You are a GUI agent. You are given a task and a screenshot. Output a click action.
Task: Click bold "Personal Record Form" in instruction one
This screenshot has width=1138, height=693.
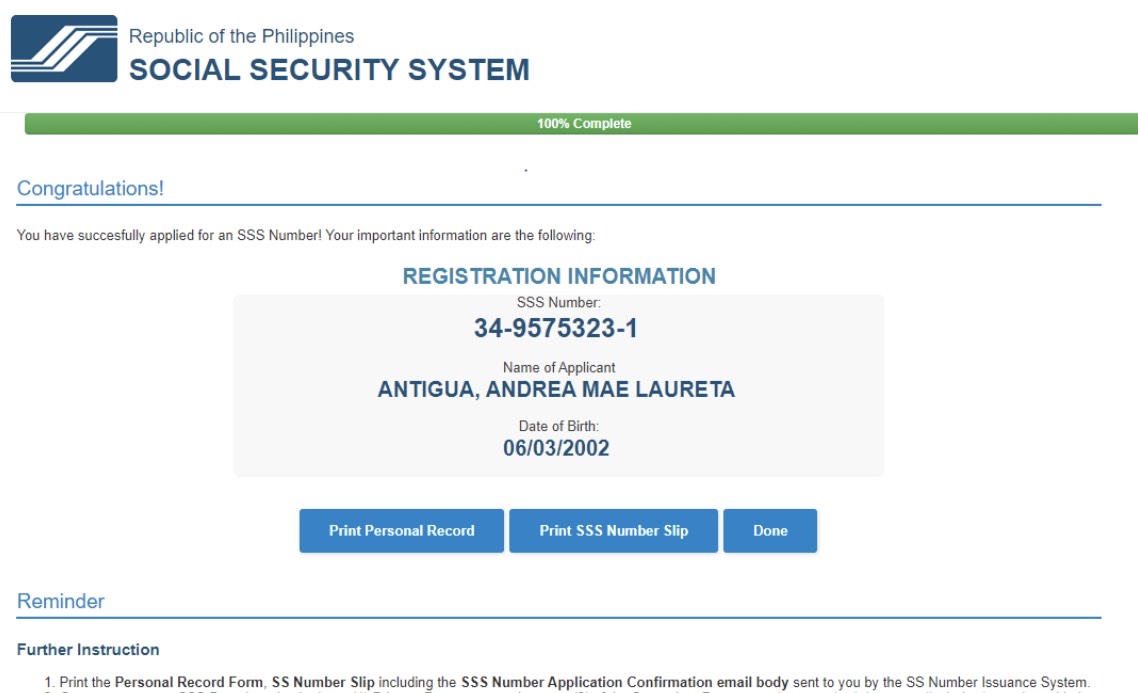coord(189,682)
